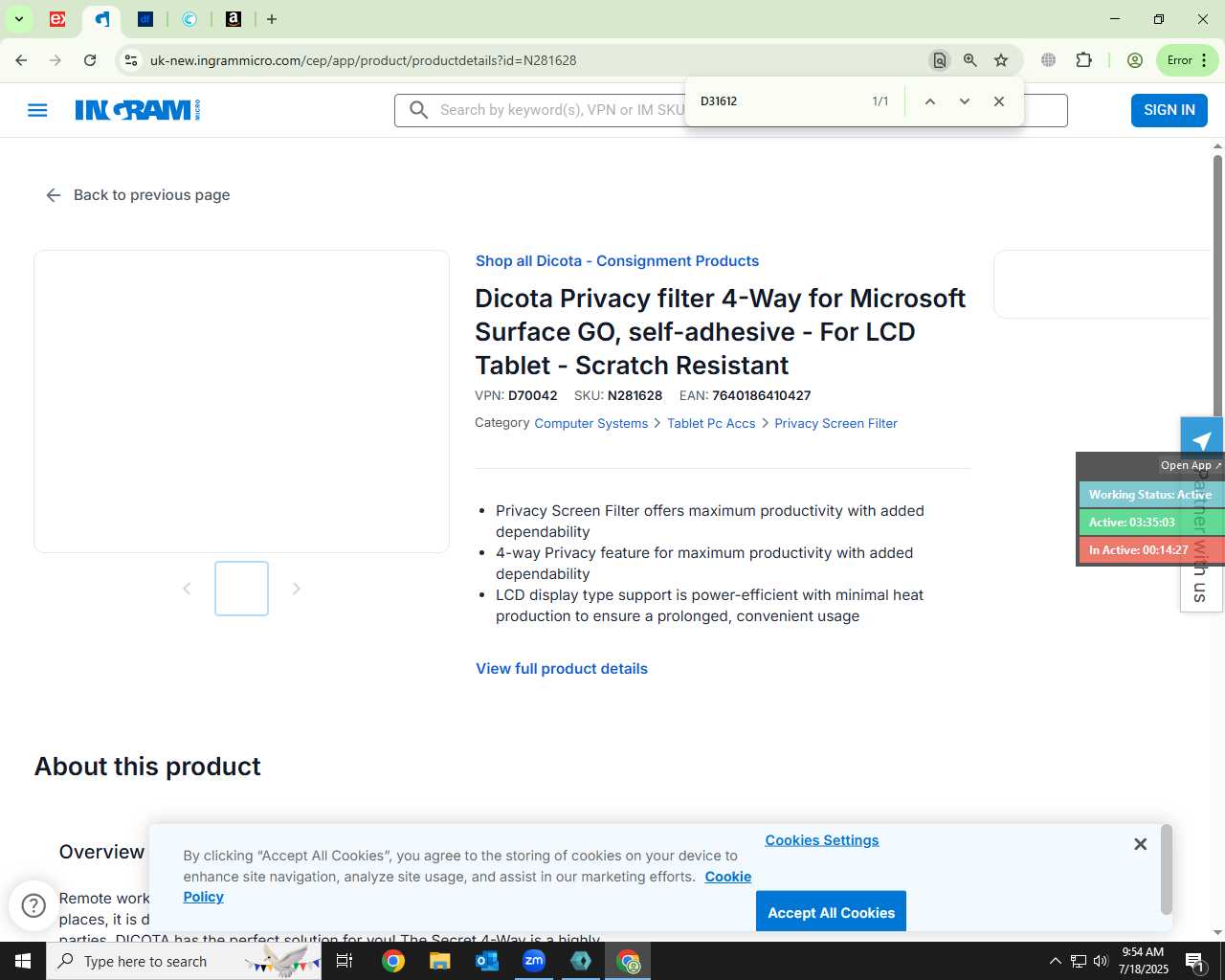Open Privacy Screen Filter category link
Screen dimensions: 1225x980
coord(835,423)
